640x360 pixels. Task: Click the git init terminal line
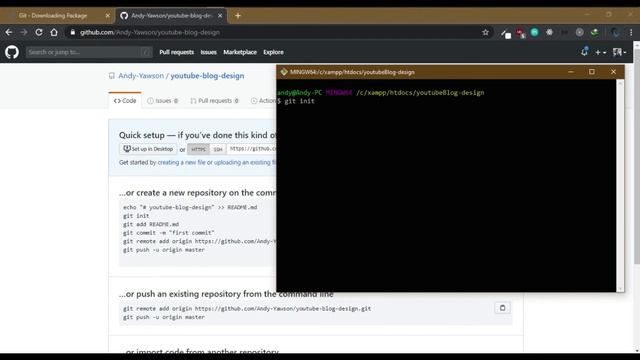pos(296,101)
